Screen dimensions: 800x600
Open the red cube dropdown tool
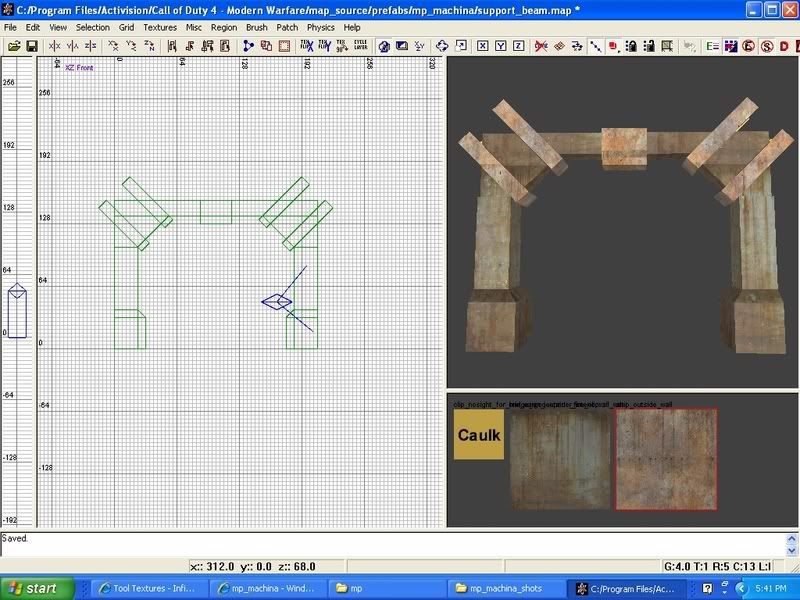613,47
